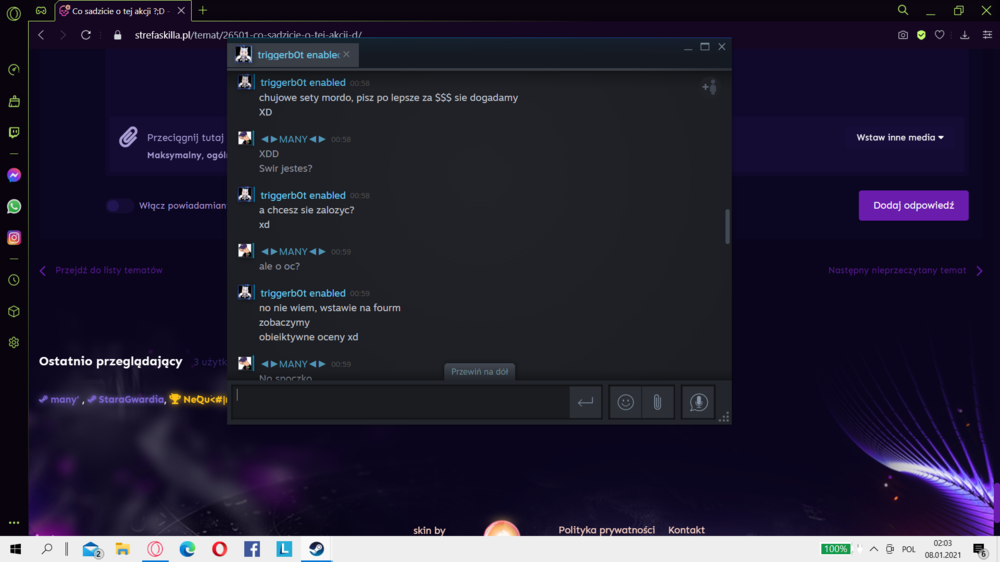The height and width of the screenshot is (562, 1000).
Task: Go to Przejdź do listy tematów
Action: point(102,270)
